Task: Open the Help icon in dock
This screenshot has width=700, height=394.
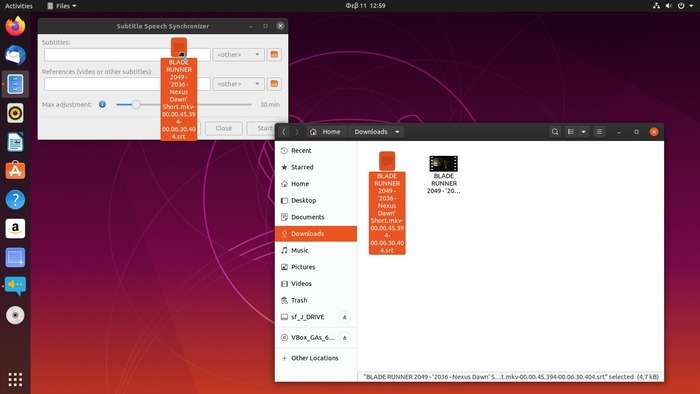Action: pos(15,199)
